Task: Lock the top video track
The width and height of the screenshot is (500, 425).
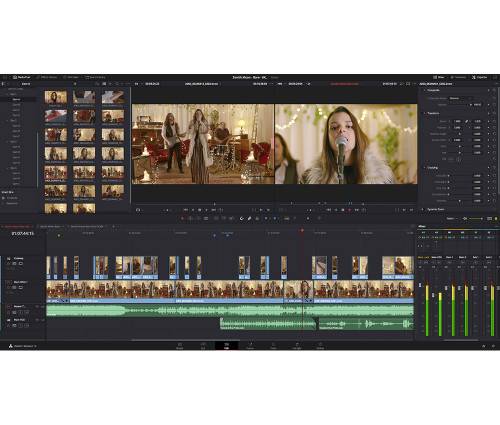Action: click(9, 263)
